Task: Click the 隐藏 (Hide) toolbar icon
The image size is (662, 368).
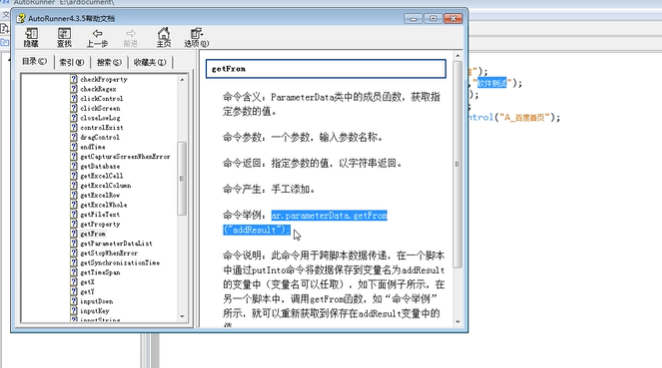Action: 31,37
